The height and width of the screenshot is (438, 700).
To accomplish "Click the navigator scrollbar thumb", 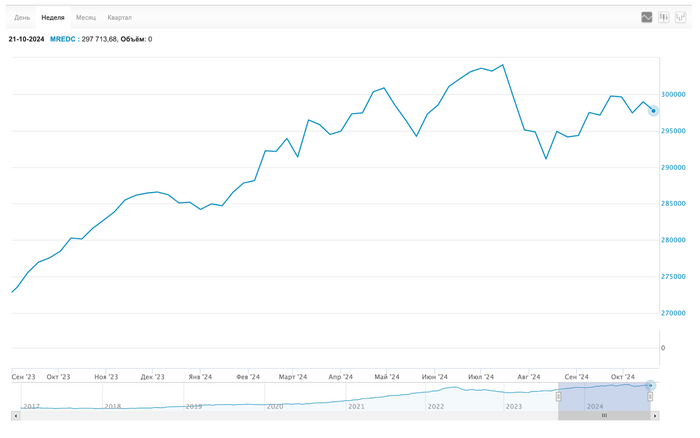I will [x=604, y=414].
